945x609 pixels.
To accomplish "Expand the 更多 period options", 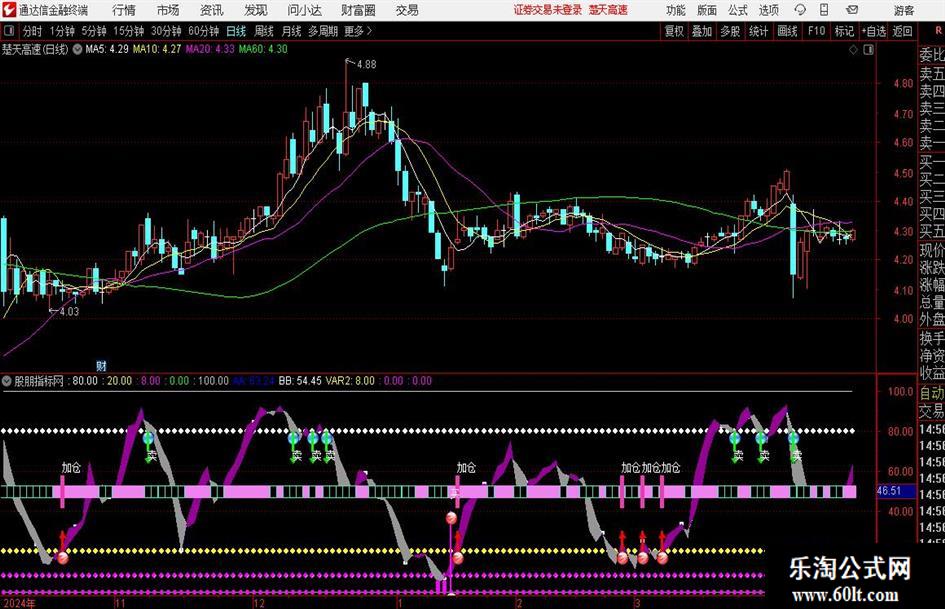I will pyautogui.click(x=359, y=31).
